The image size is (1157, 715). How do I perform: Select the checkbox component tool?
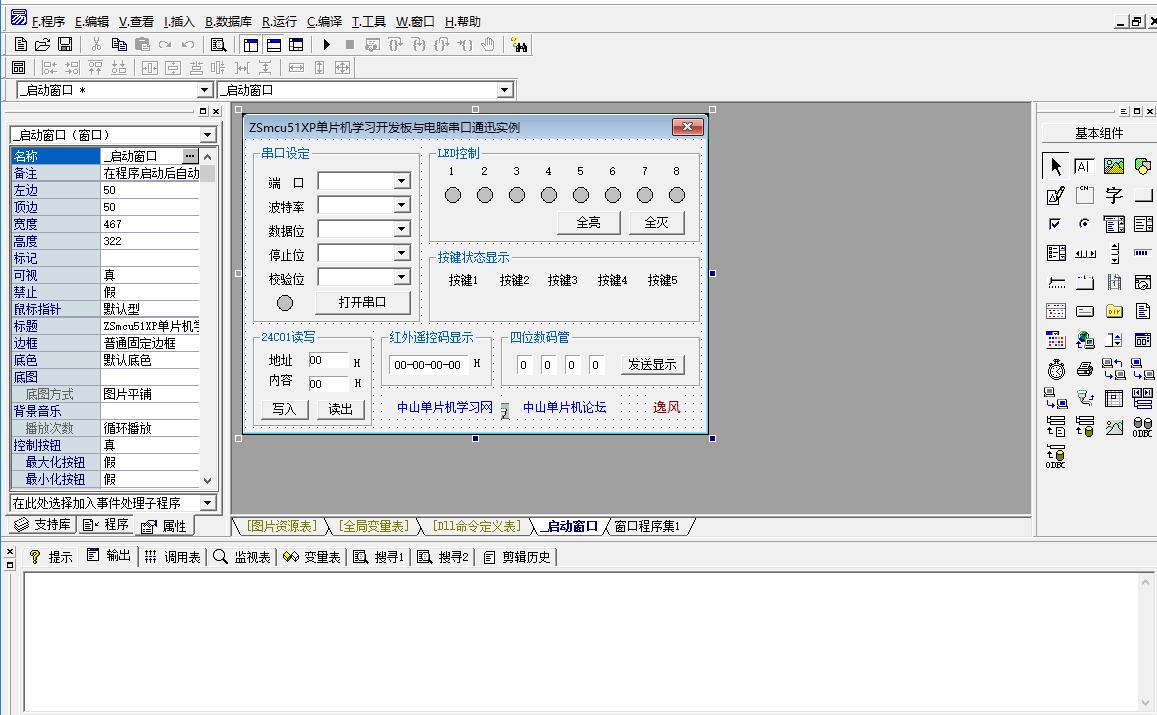1055,224
